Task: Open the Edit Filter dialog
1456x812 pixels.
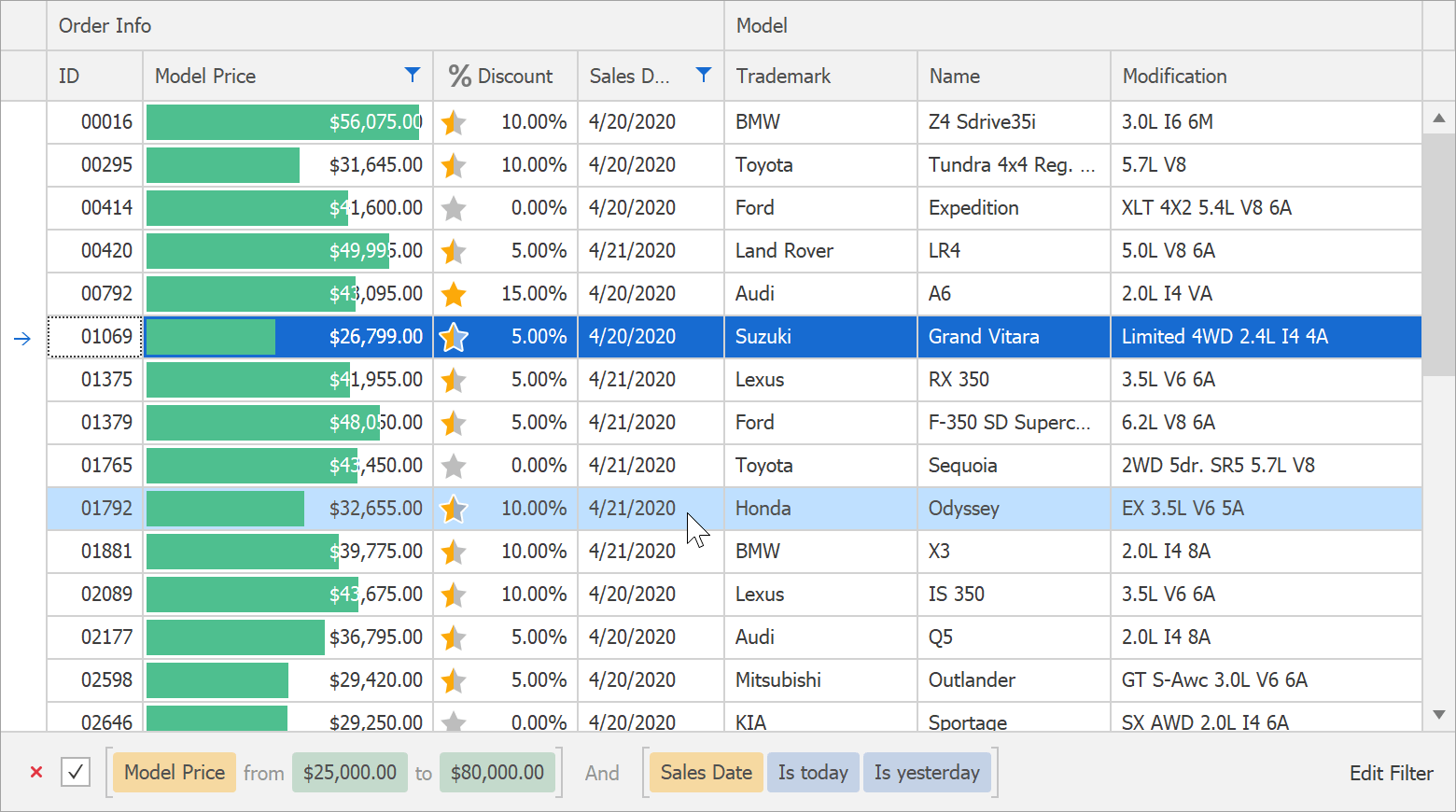Action: pos(1392,772)
